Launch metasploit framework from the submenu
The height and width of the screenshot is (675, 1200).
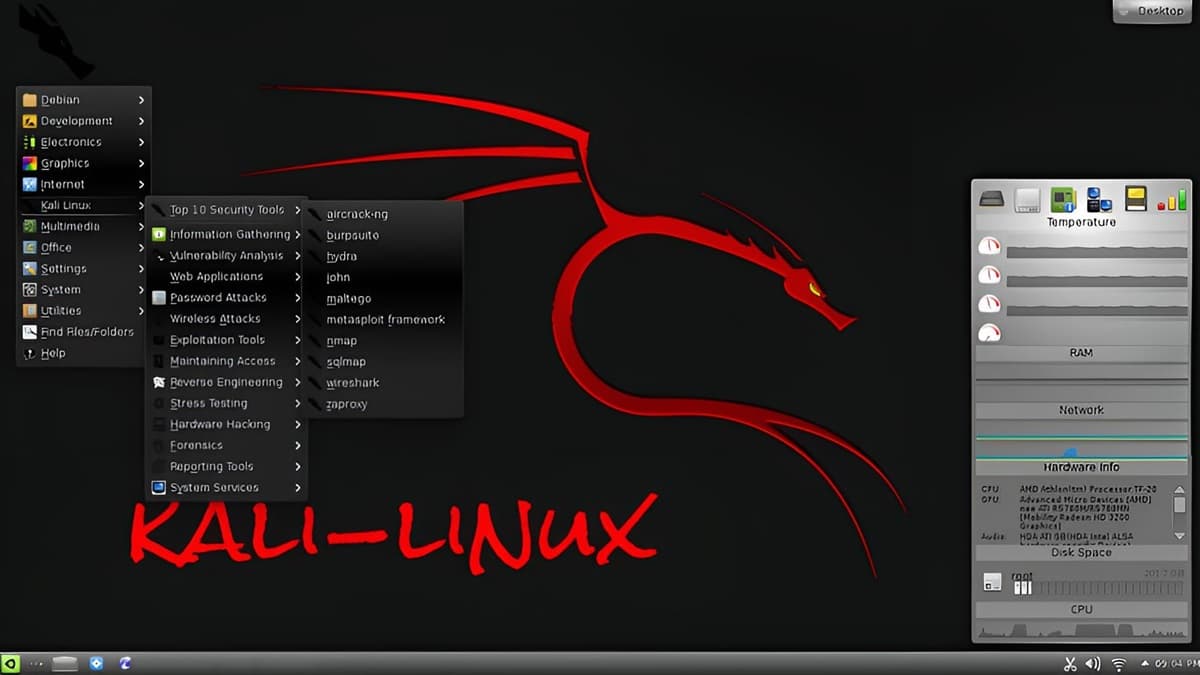click(385, 319)
